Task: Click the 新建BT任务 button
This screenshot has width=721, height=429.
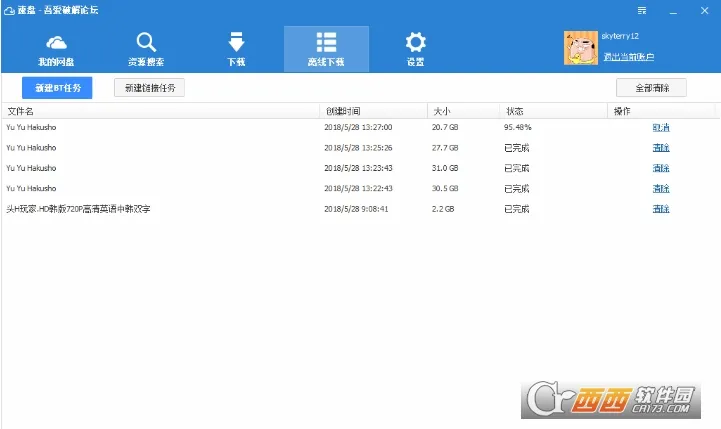Action: click(57, 88)
